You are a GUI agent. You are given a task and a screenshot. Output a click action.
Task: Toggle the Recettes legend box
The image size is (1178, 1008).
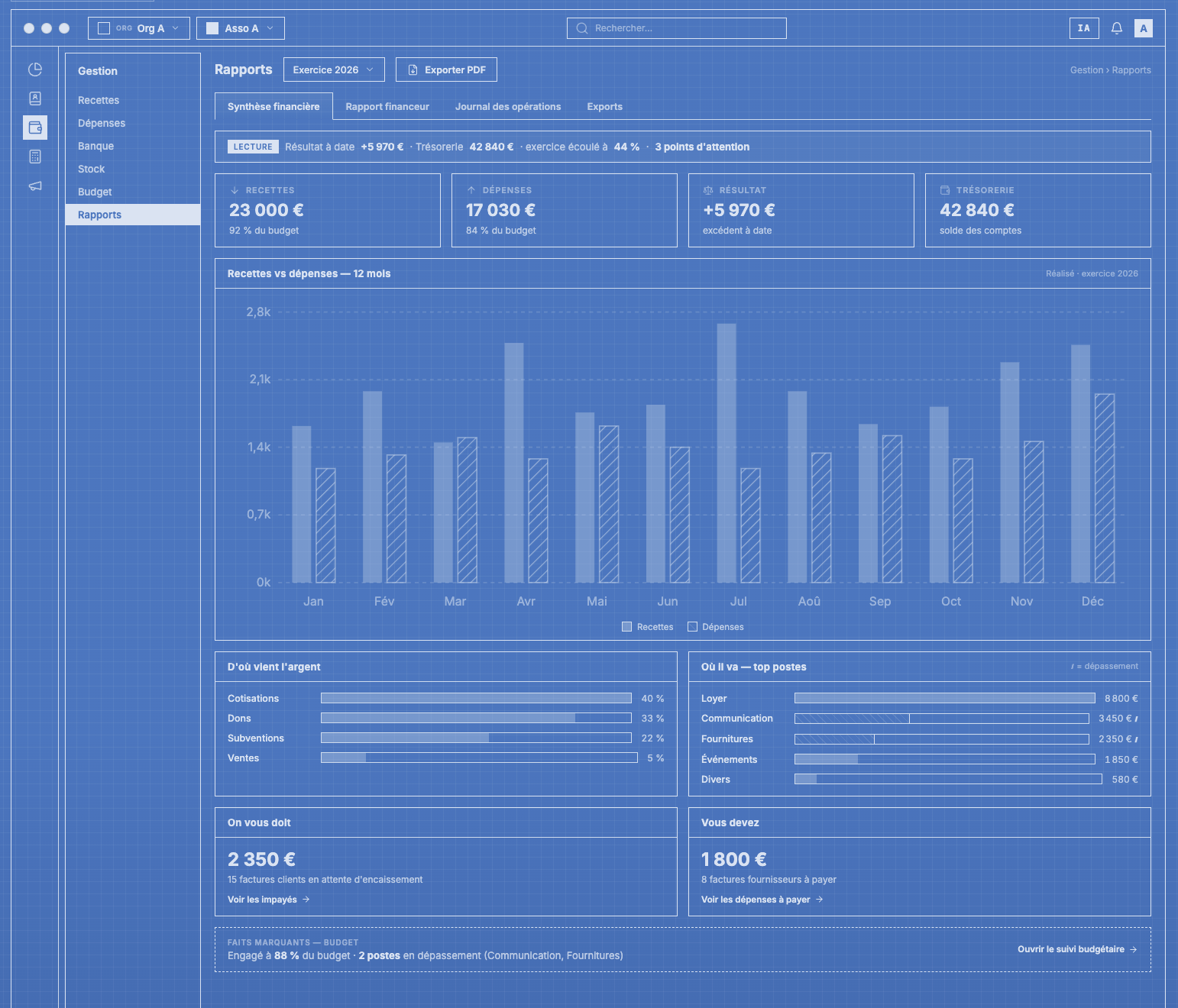click(627, 627)
